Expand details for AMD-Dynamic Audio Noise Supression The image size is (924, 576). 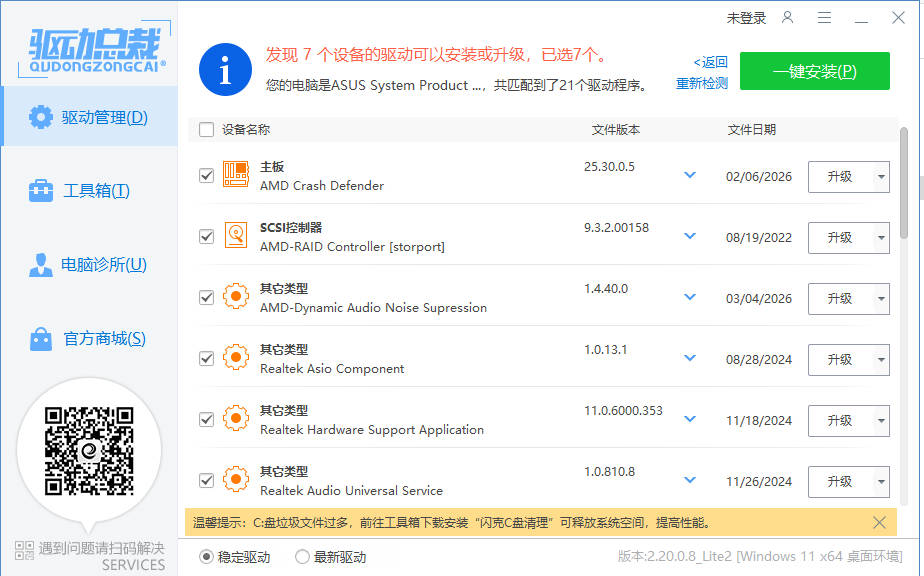pyautogui.click(x=690, y=297)
